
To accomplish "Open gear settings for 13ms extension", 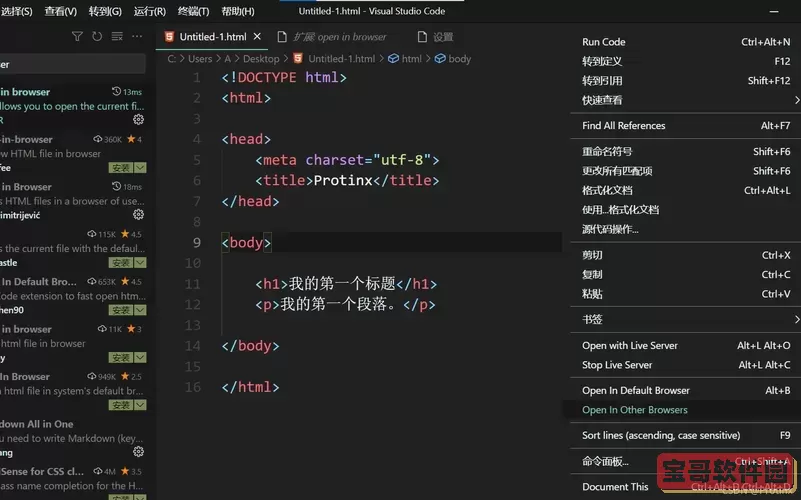I will click(x=138, y=120).
